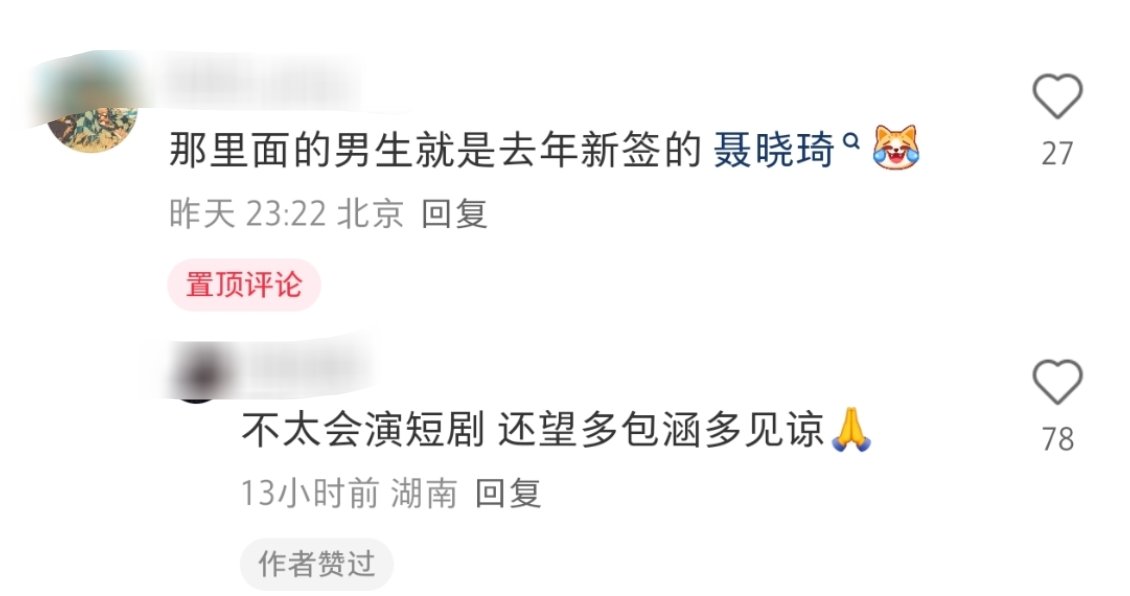This screenshot has width=1130, height=596.
Task: Reply to the 13小时前 湖南 comment
Action: pos(508,494)
